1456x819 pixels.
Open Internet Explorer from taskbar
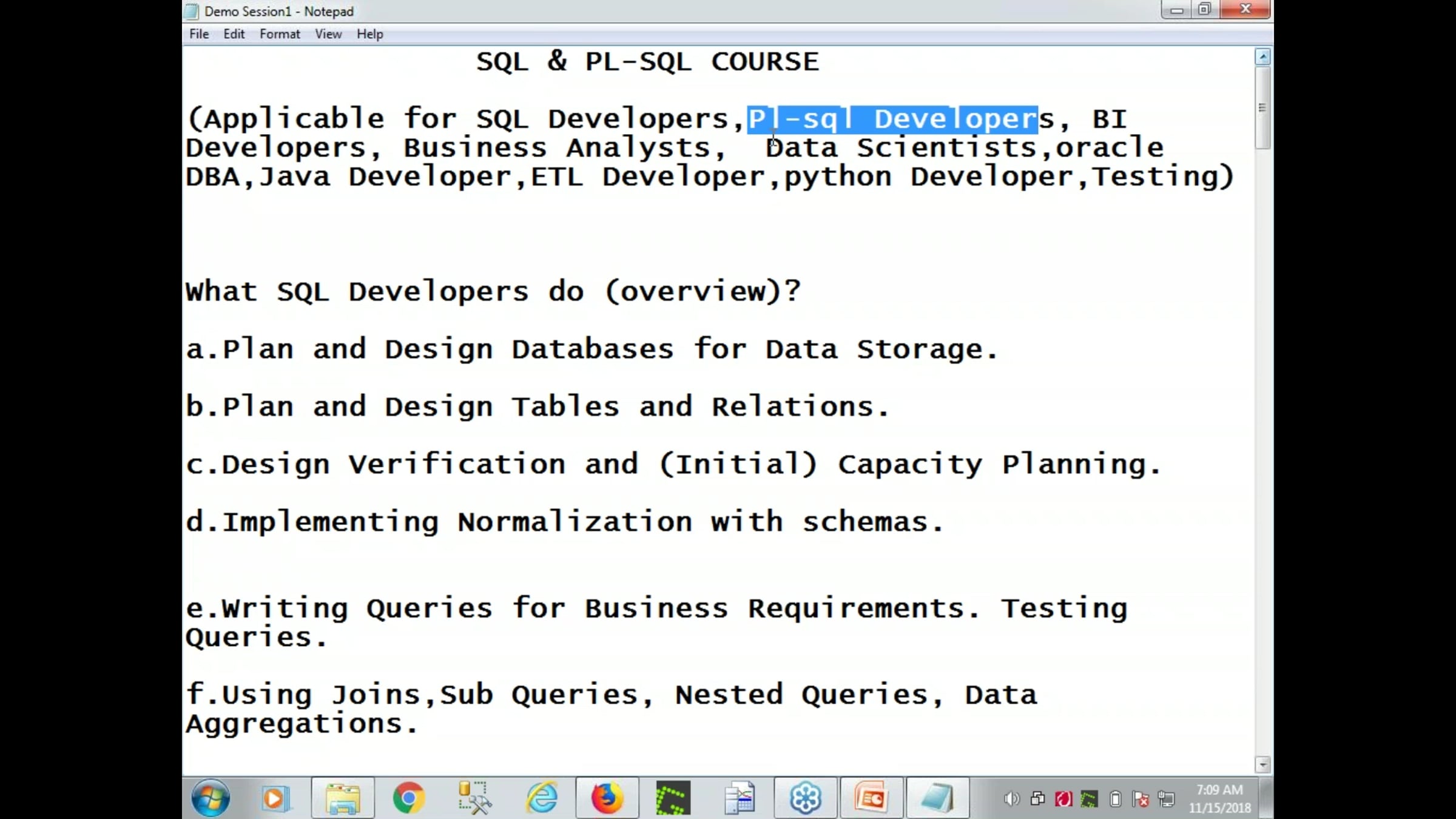coord(542,798)
